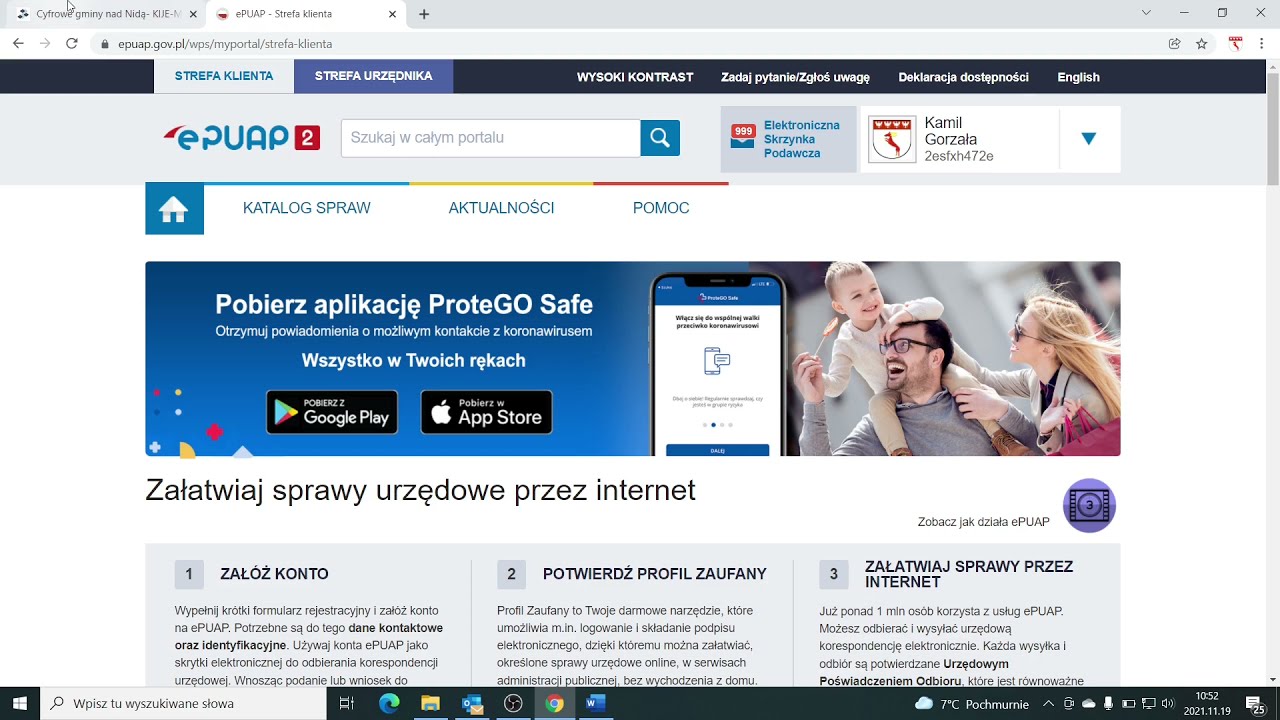1280x720 pixels.
Task: Click the Google Play download badge
Action: pyautogui.click(x=332, y=412)
